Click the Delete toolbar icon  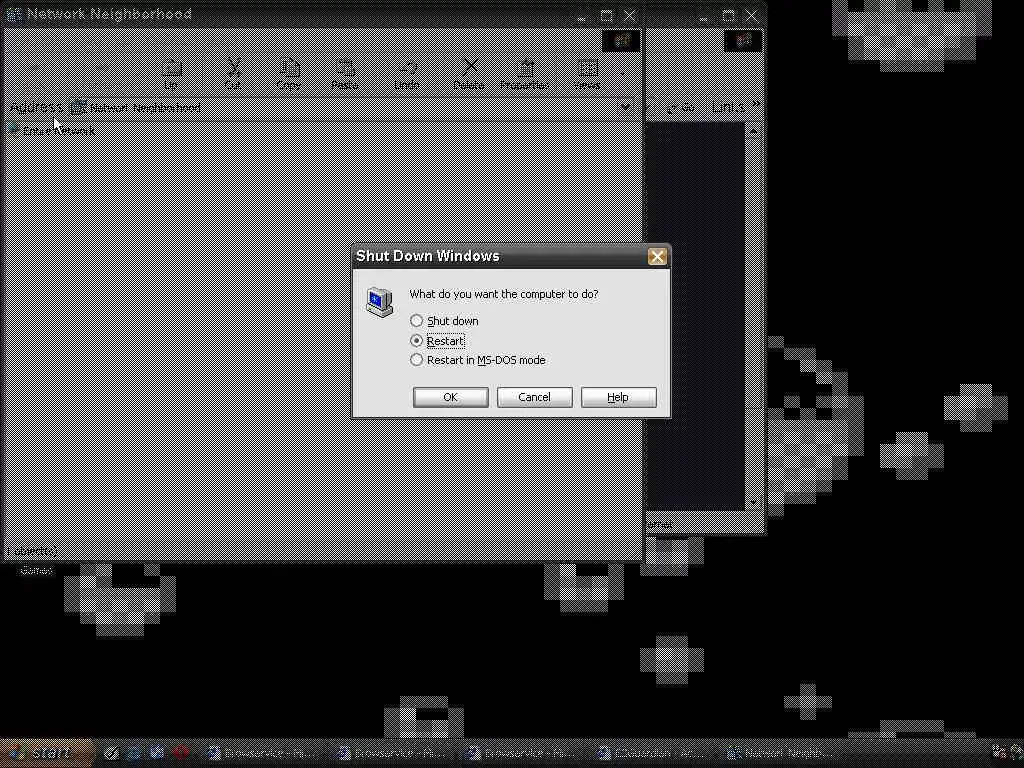(x=469, y=74)
